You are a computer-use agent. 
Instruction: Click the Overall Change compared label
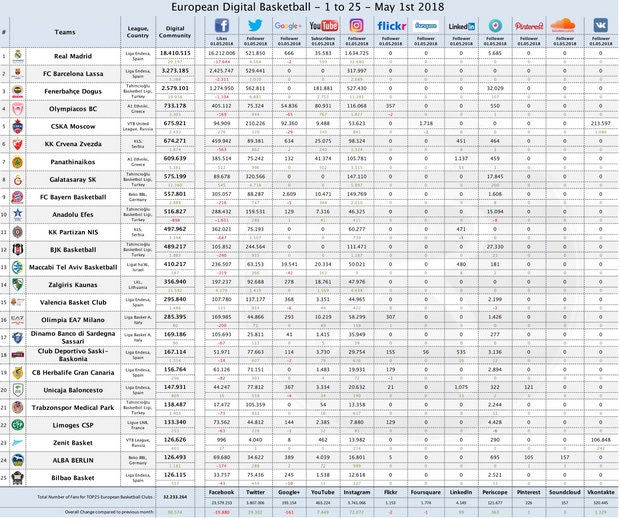tap(109, 512)
